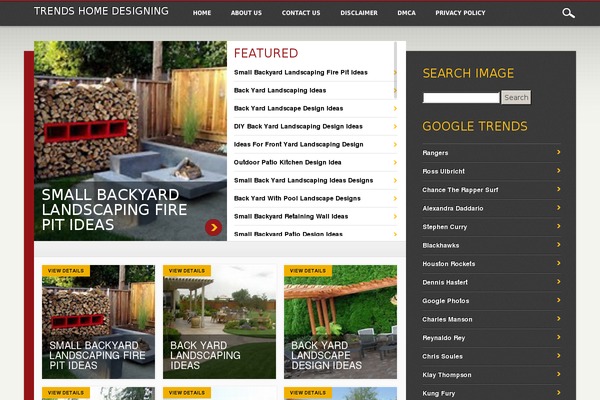Click the arrow beside Houston Rockets
Viewport: 600px width, 400px height.
coord(559,263)
